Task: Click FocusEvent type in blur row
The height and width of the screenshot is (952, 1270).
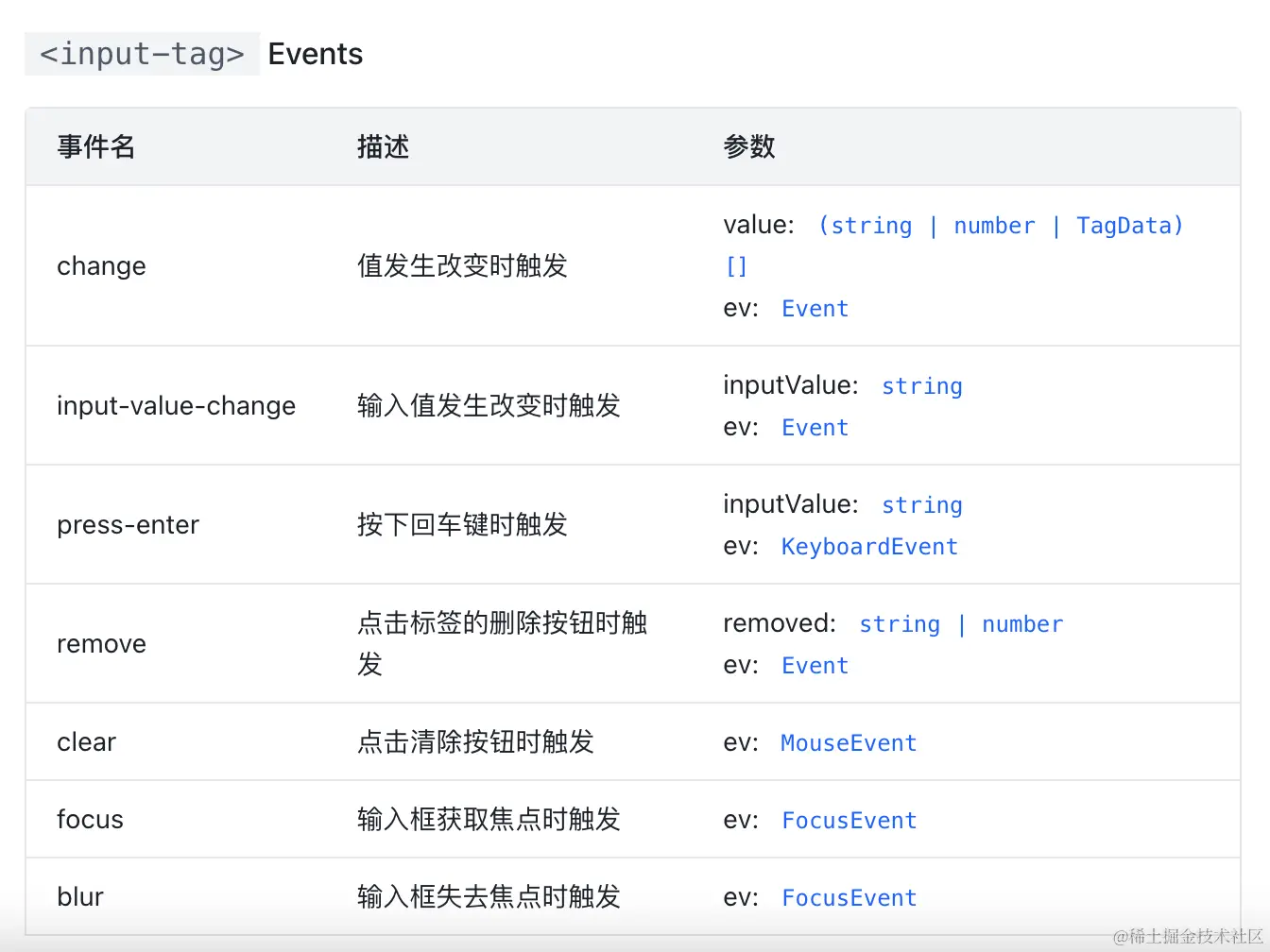Action: (x=849, y=898)
